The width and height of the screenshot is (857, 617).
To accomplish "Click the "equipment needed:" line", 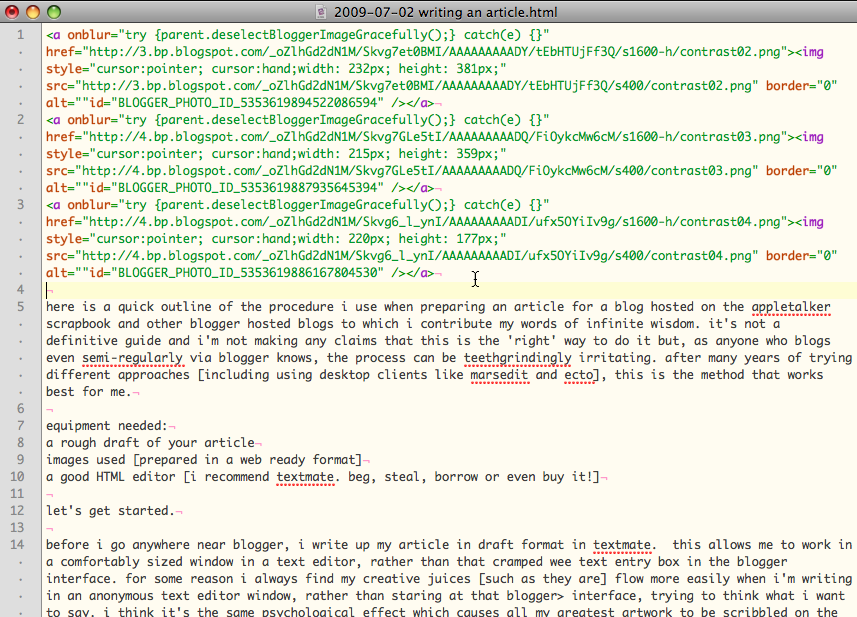I will coord(107,426).
